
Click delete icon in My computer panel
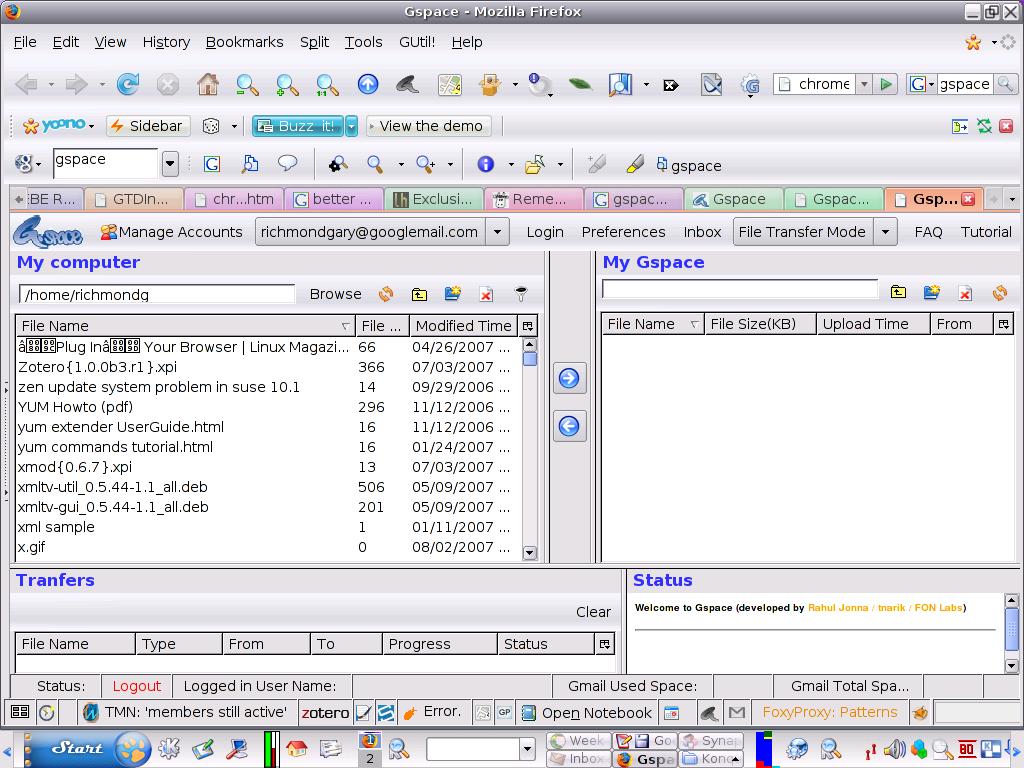click(x=486, y=295)
